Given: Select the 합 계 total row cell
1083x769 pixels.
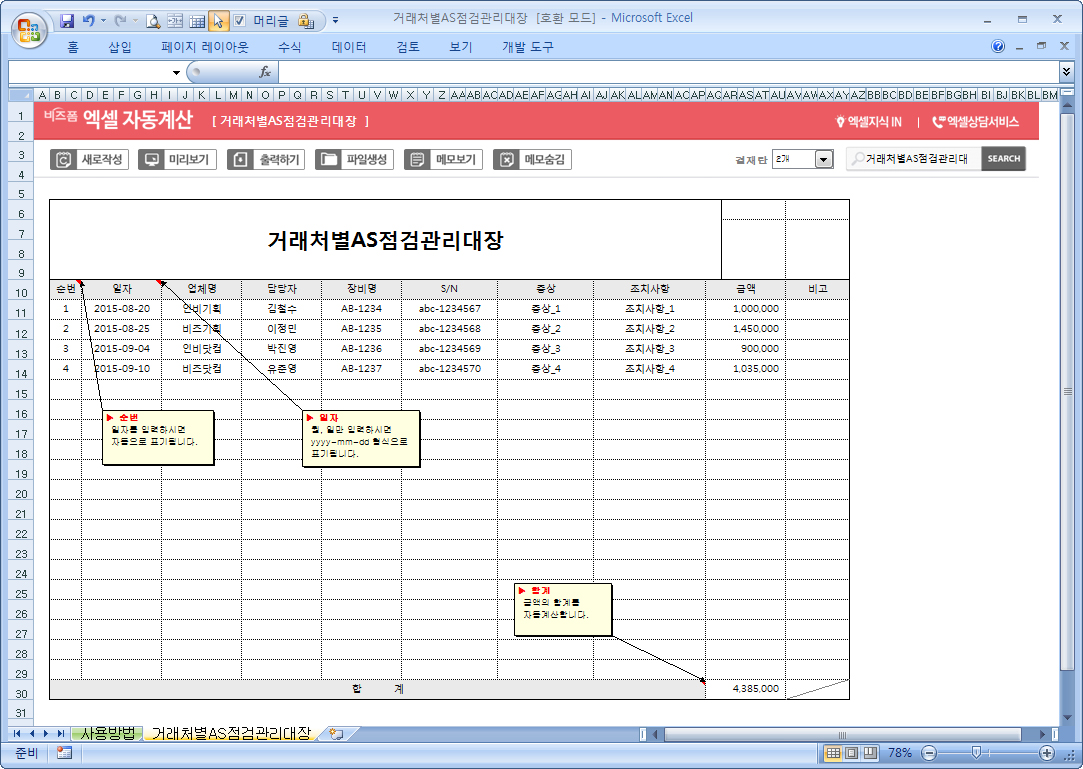Looking at the screenshot, I should pyautogui.click(x=377, y=689).
